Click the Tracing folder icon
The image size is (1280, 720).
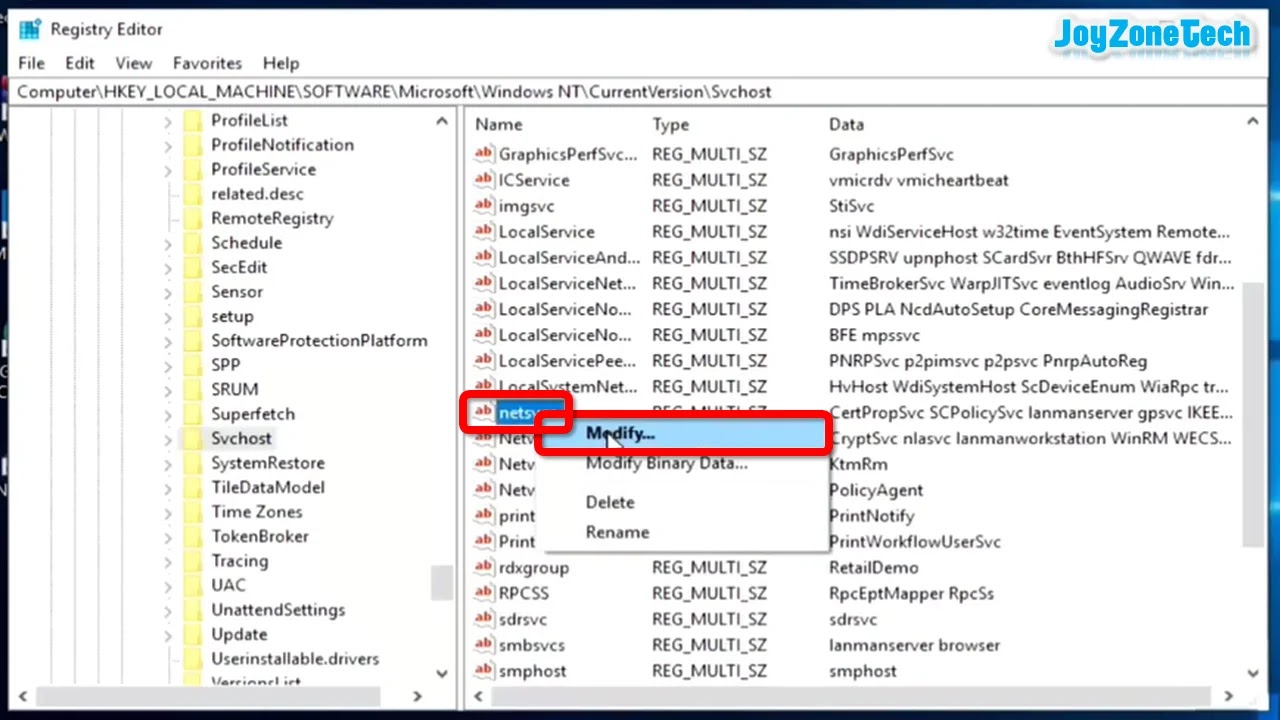(x=193, y=561)
